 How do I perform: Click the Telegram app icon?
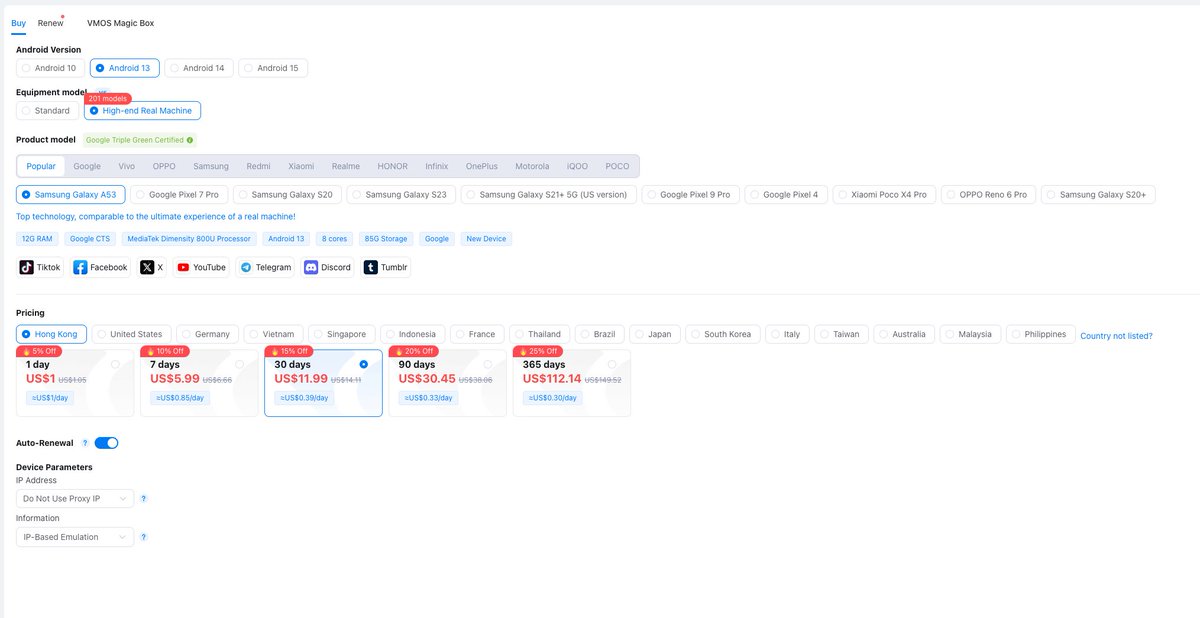pyautogui.click(x=246, y=267)
